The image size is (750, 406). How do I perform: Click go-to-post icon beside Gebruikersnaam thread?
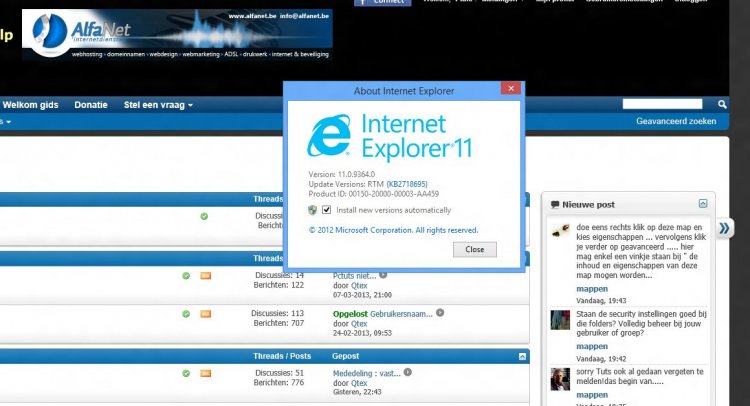(x=440, y=313)
